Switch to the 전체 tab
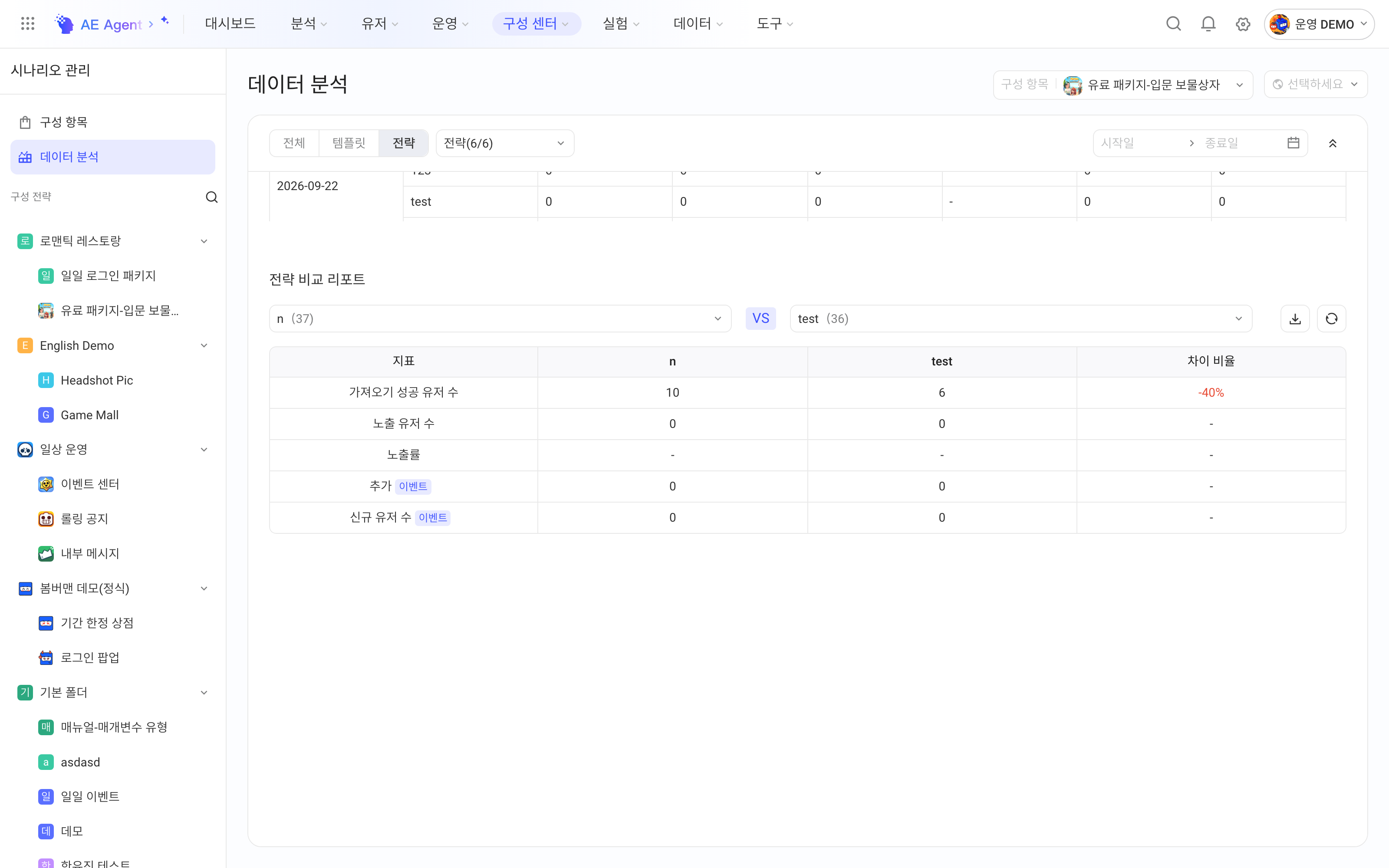Viewport: 1389px width, 868px height. pyautogui.click(x=294, y=143)
